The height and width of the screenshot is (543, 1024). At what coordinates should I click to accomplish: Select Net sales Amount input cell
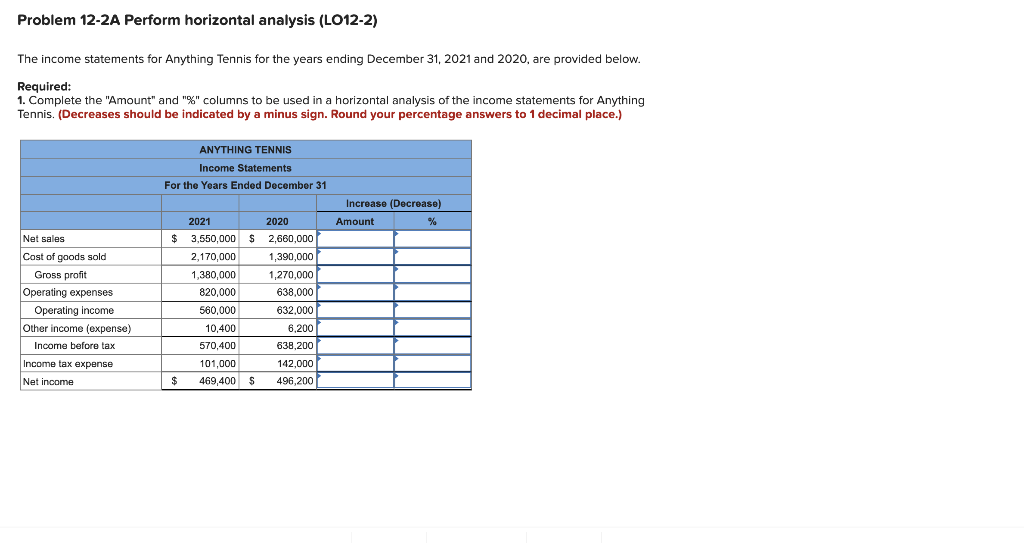pos(355,239)
